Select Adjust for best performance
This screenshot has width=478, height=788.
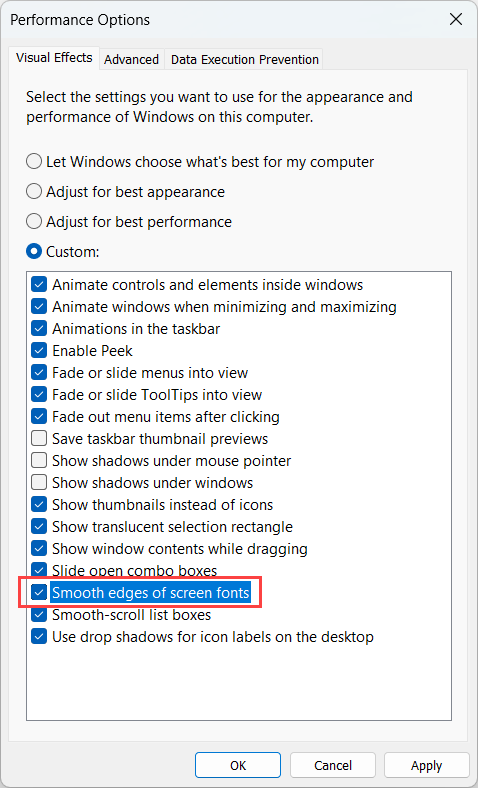click(34, 222)
